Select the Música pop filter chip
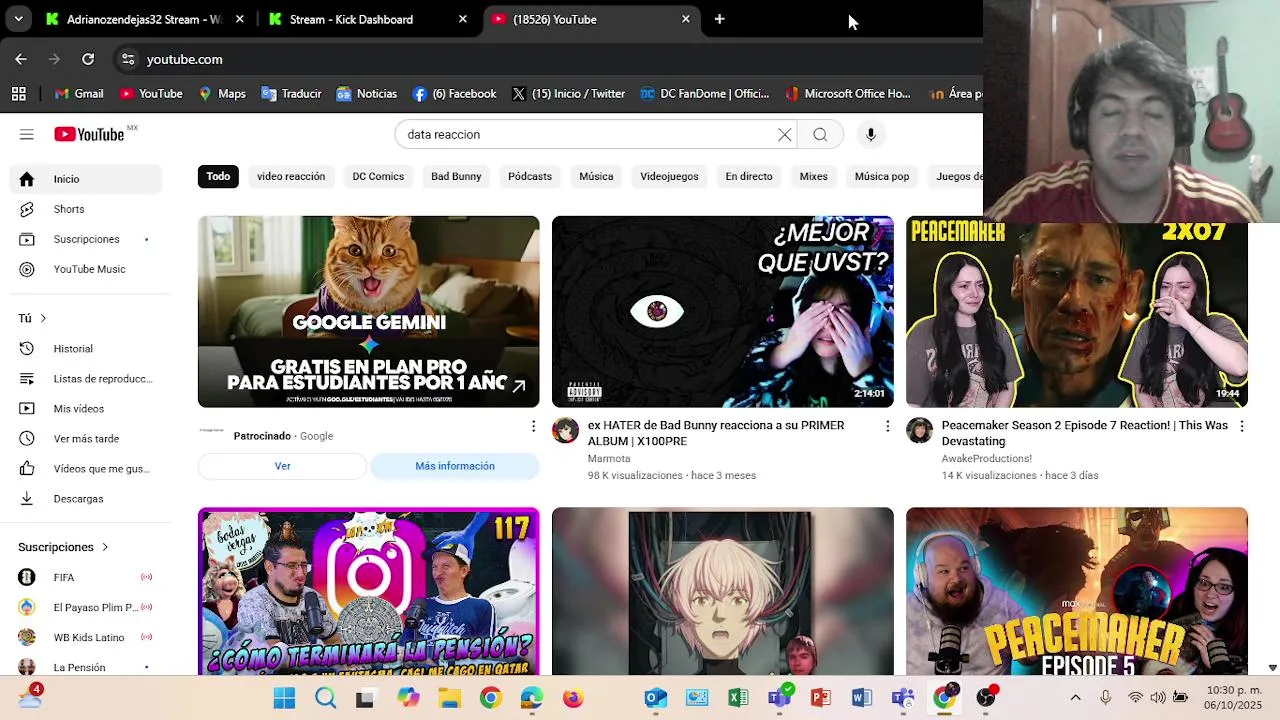The image size is (1280, 720). tap(882, 176)
